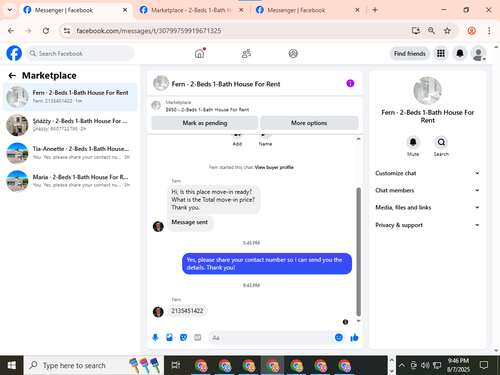Click the chat vertical scrollbar

click(358, 252)
